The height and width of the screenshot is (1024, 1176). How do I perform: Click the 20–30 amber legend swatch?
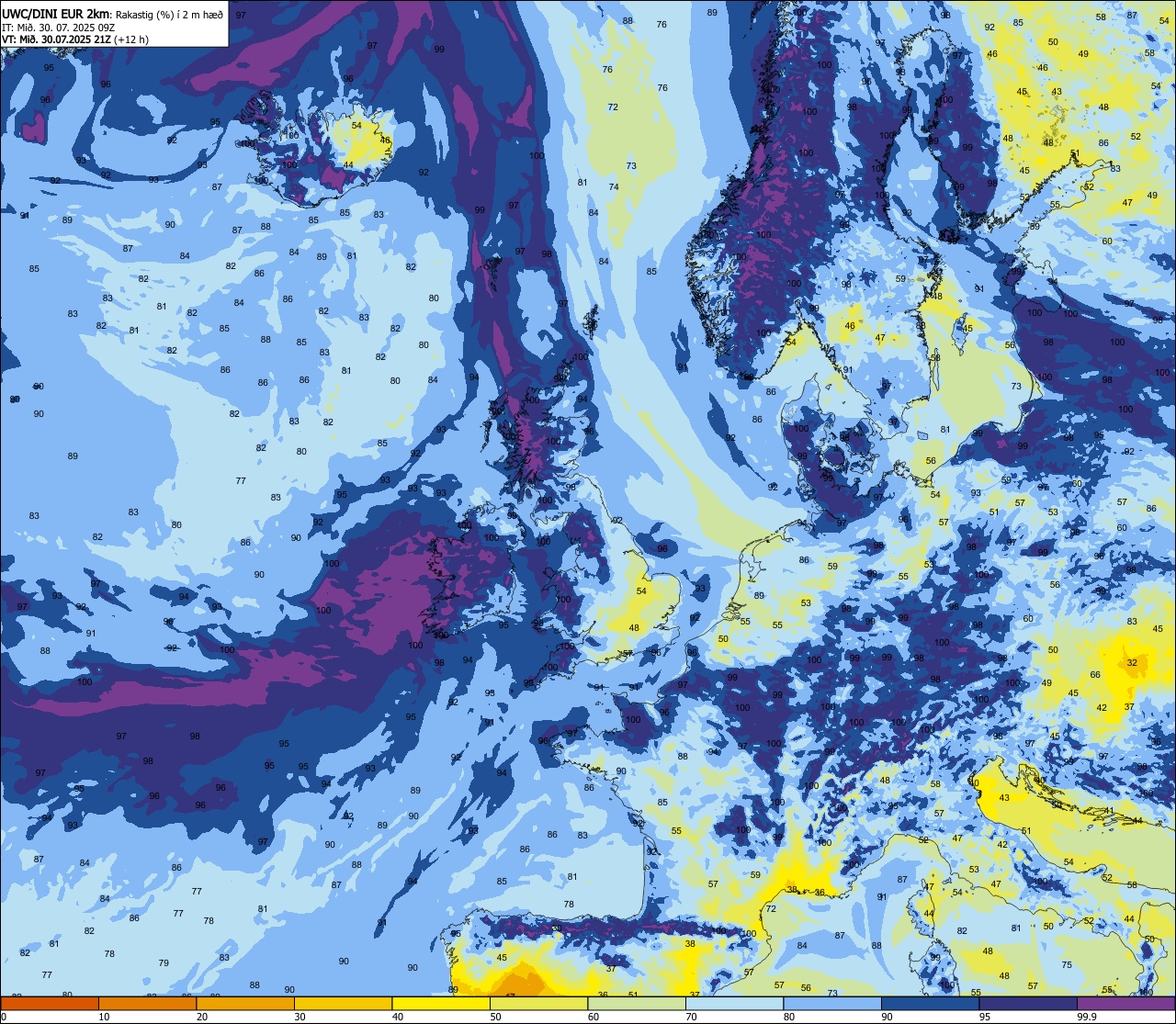pyautogui.click(x=245, y=1003)
